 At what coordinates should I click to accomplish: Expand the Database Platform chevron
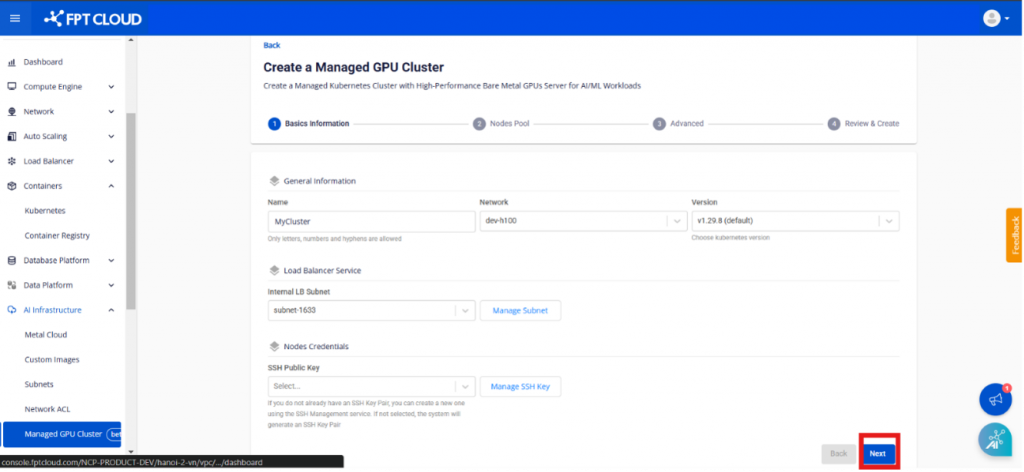[x=111, y=260]
